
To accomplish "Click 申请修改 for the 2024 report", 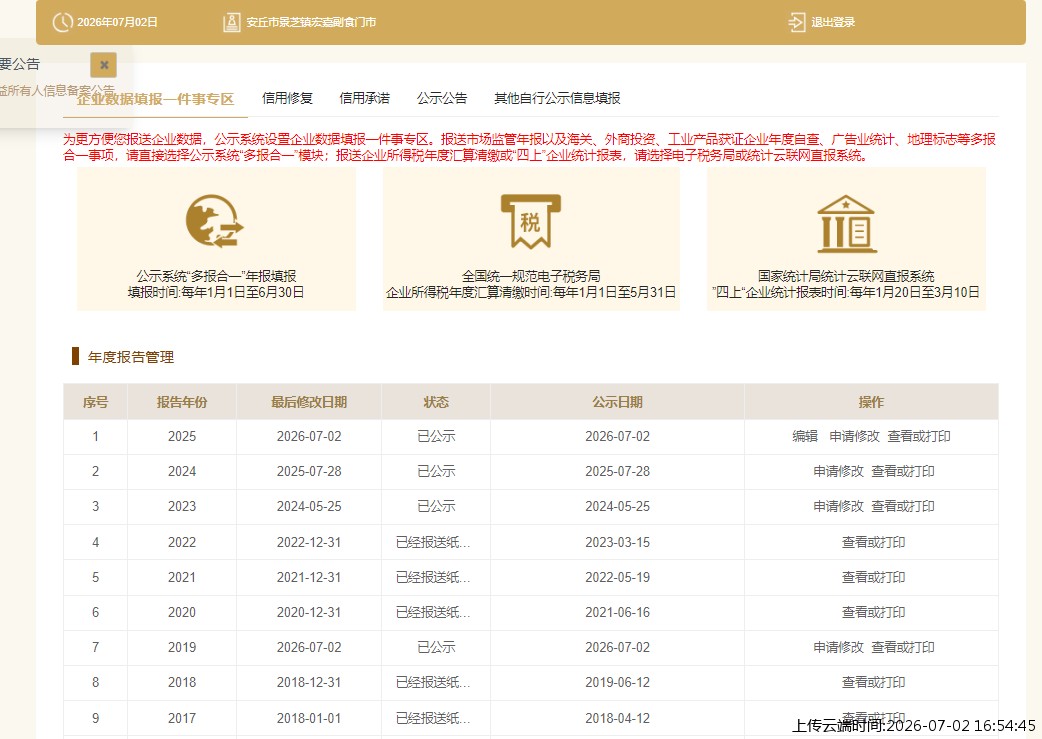I will [x=838, y=471].
